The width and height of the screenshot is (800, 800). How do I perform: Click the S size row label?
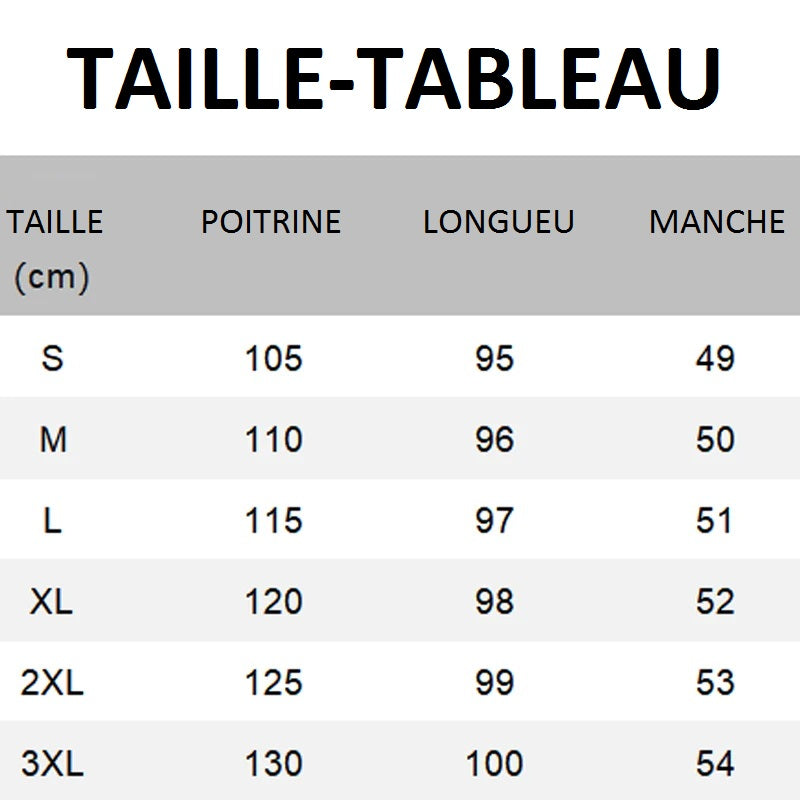click(x=53, y=358)
